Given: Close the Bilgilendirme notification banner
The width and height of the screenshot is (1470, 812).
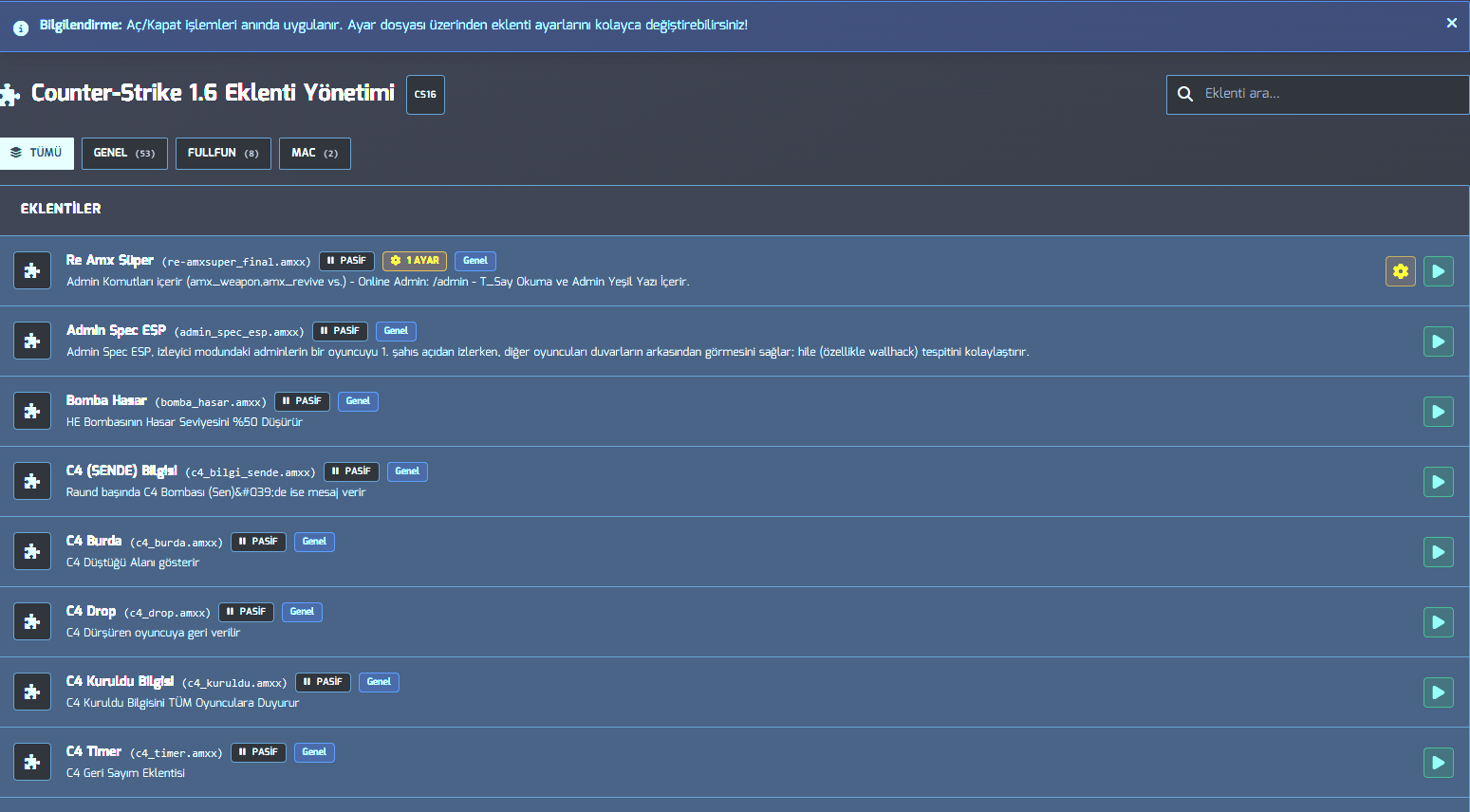Looking at the screenshot, I should coord(1451,23).
